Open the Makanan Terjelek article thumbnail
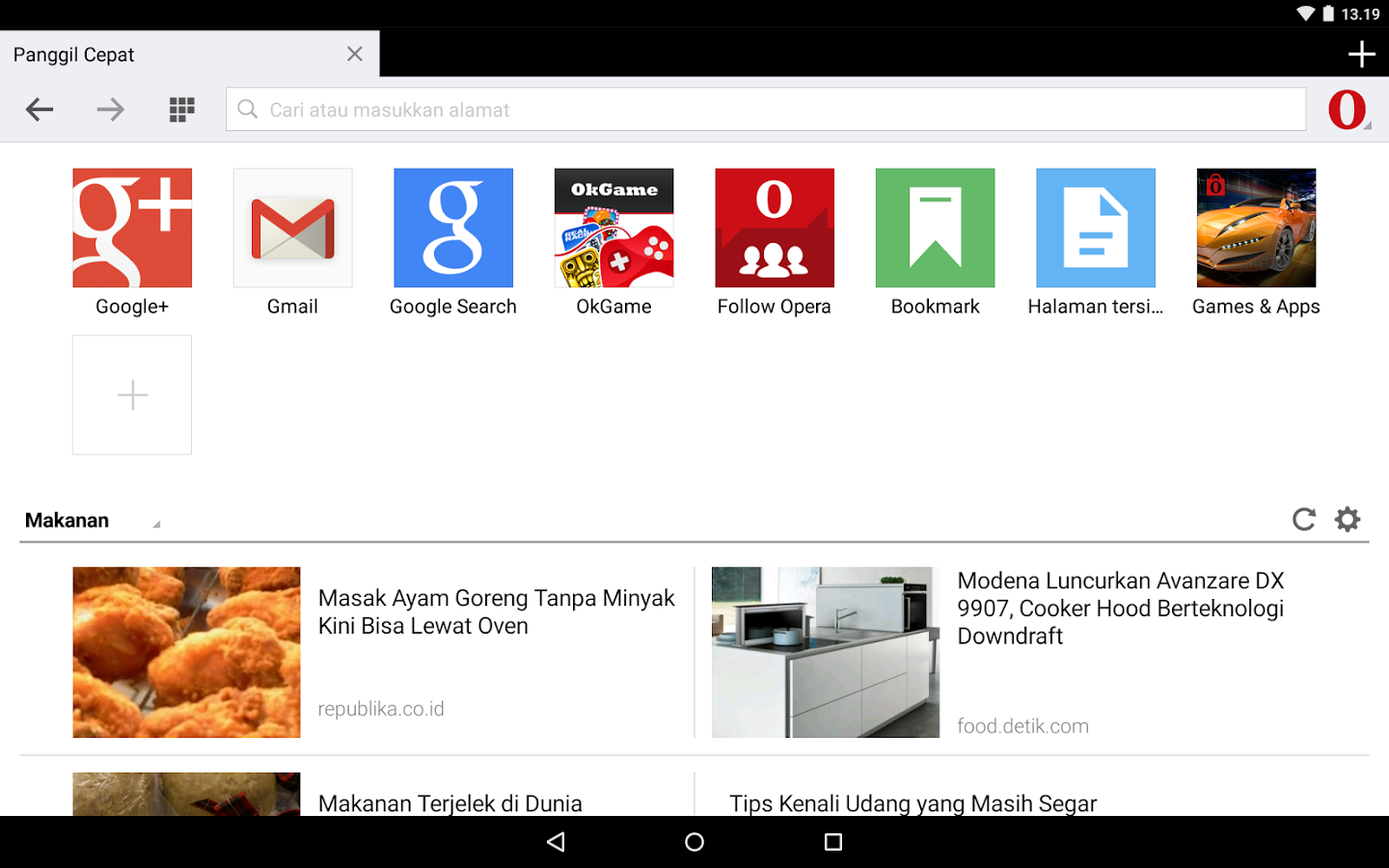Image resolution: width=1389 pixels, height=868 pixels. pos(186,794)
